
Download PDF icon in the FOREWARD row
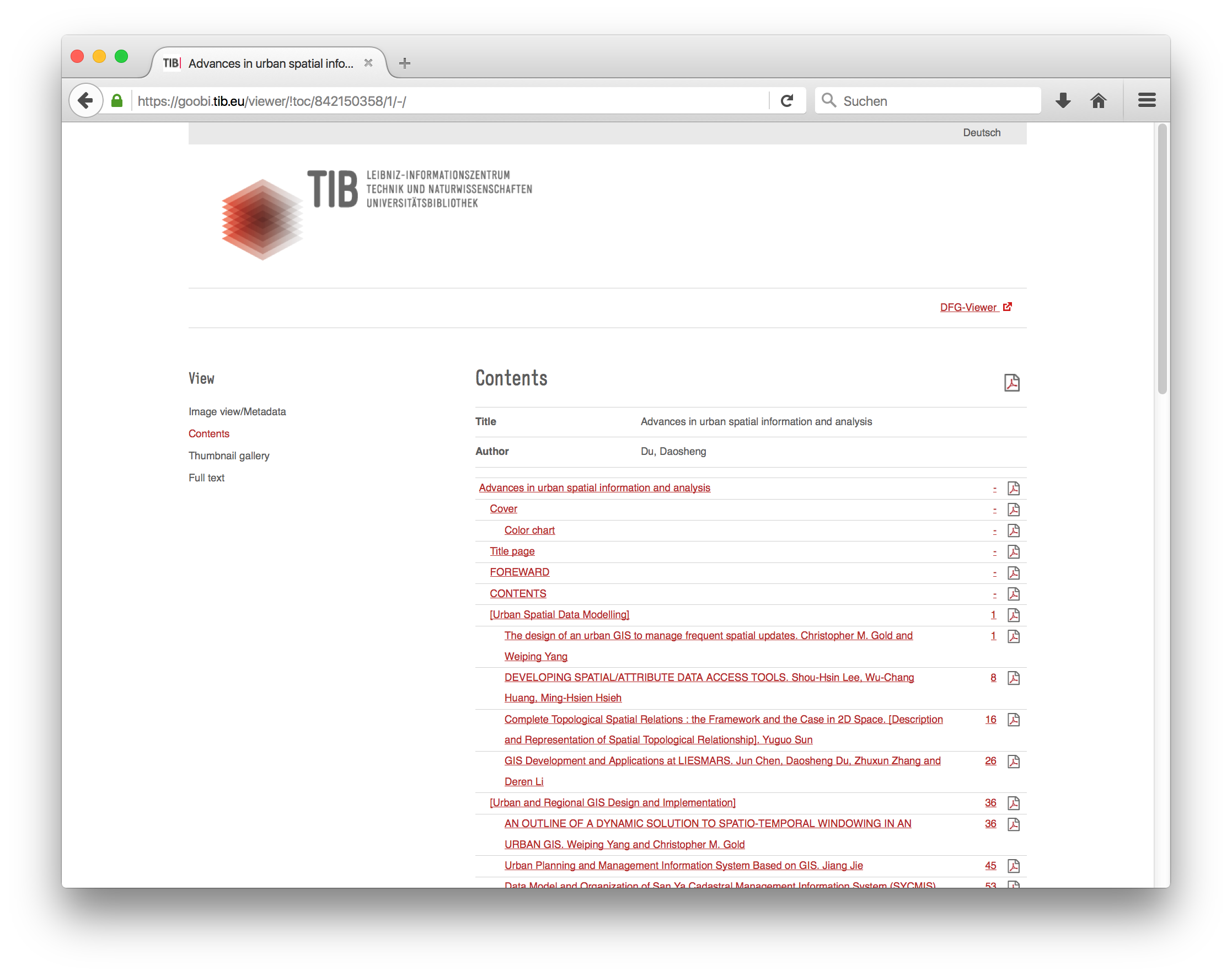click(x=1013, y=572)
